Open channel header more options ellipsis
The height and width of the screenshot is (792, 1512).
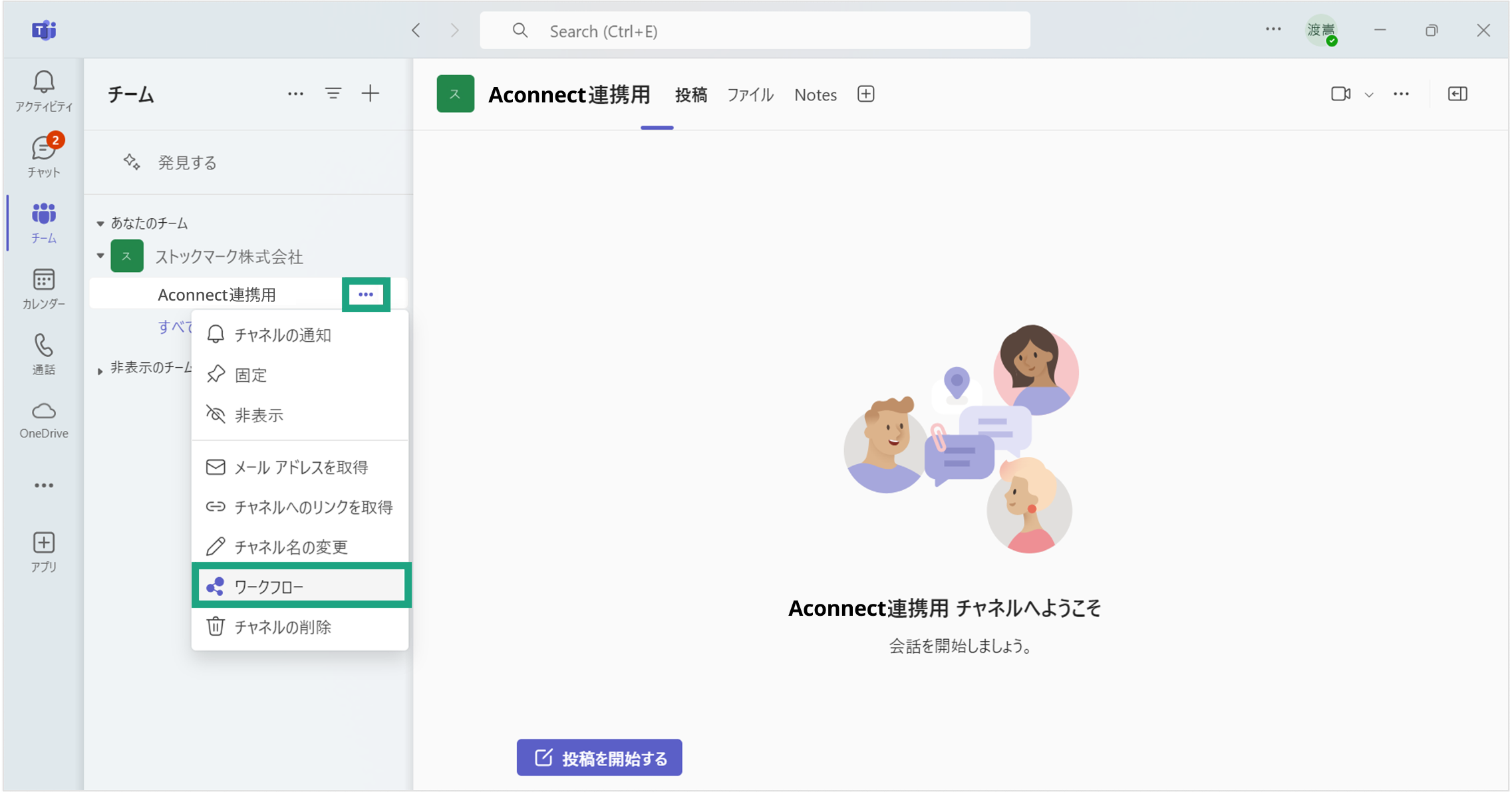tap(1402, 94)
